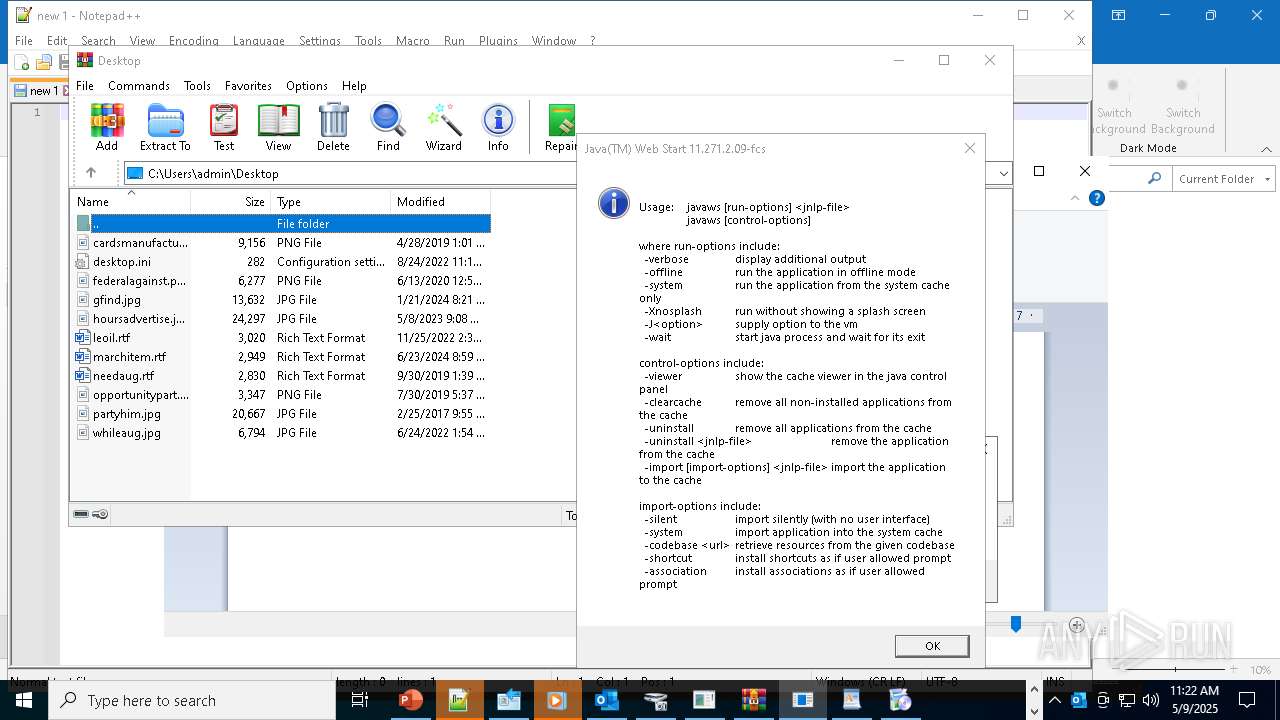
Task: Select the gfind.jpg file
Action: pyautogui.click(x=282, y=299)
